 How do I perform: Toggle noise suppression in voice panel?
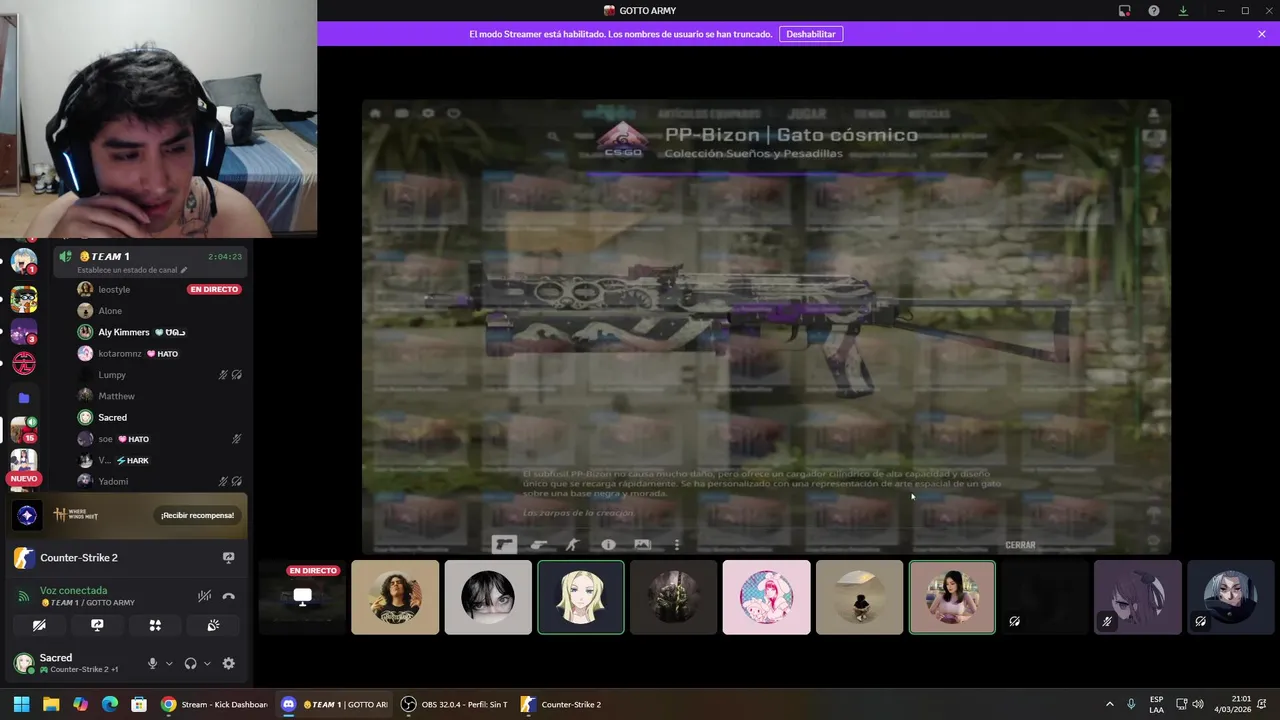coord(204,596)
